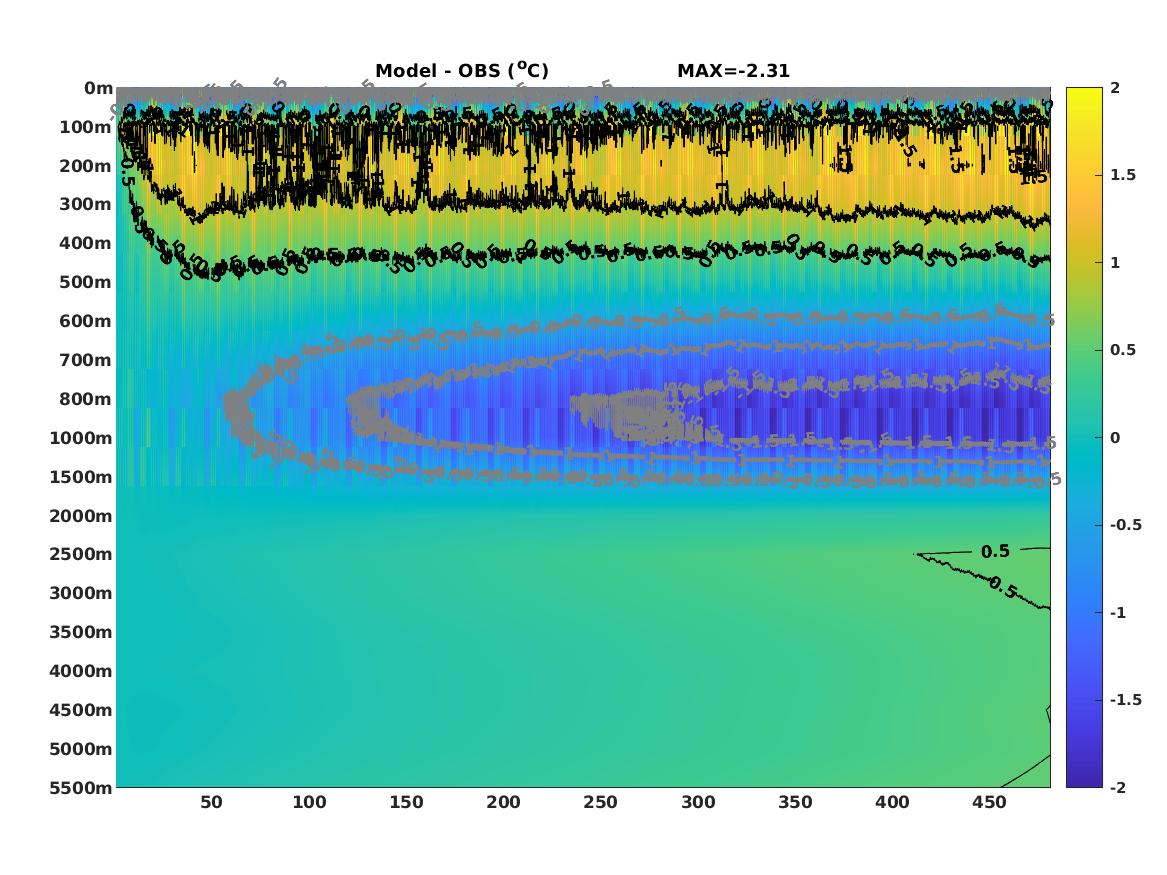Pick the '700m' depth axis label
This screenshot has height=875, width=1167.
click(x=86, y=360)
